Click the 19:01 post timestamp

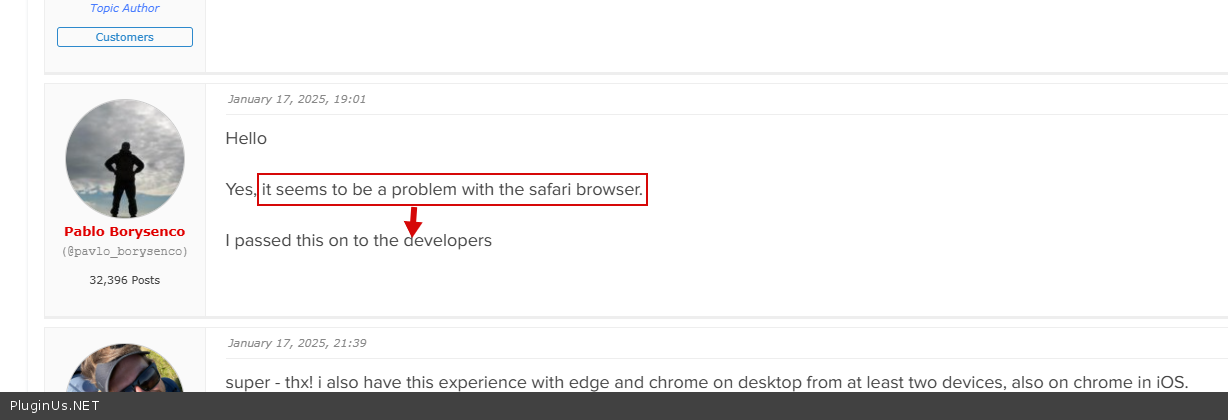[x=296, y=99]
